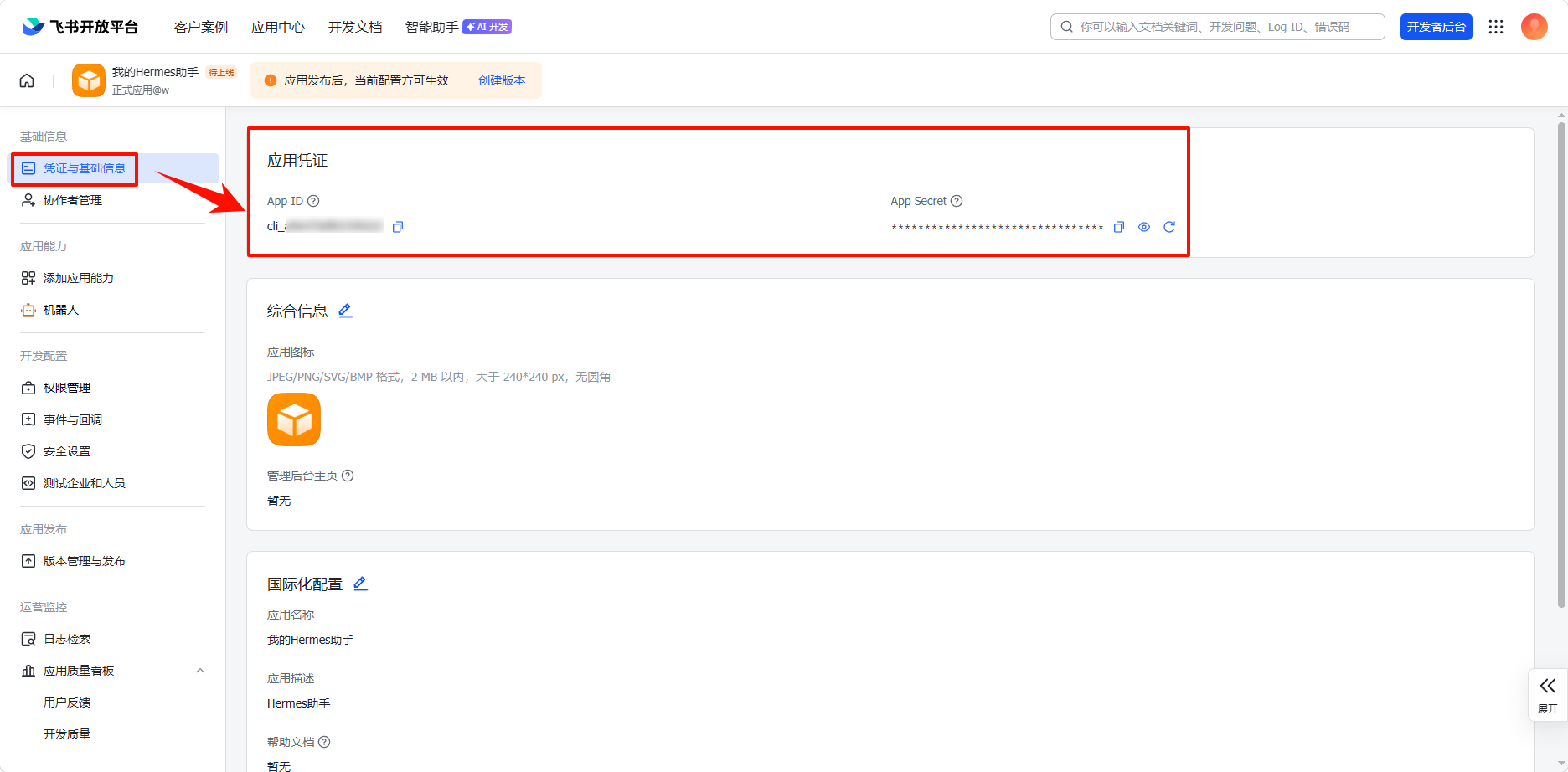
Task: Click the page vertical scrollbar
Action: point(1561,364)
